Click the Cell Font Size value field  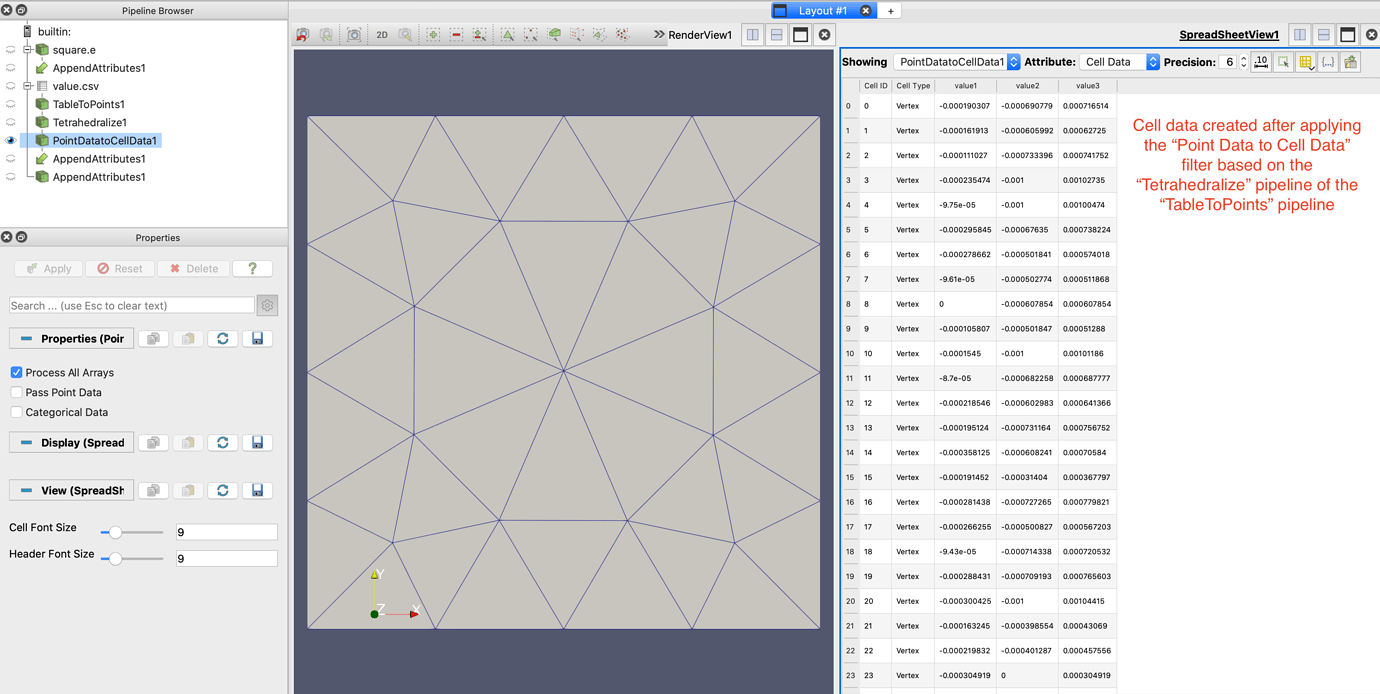[226, 532]
